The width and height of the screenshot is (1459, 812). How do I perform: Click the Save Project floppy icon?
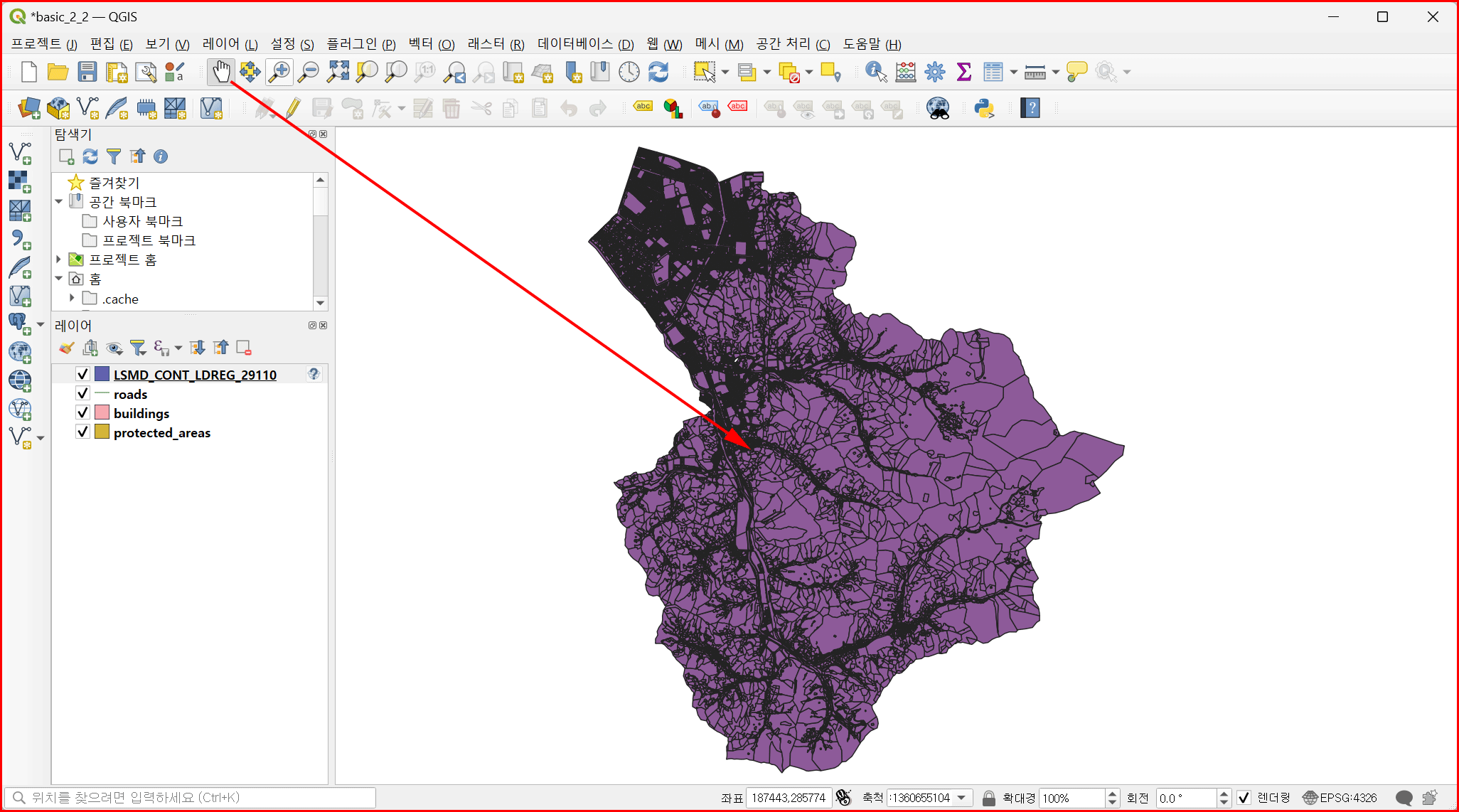coord(87,72)
